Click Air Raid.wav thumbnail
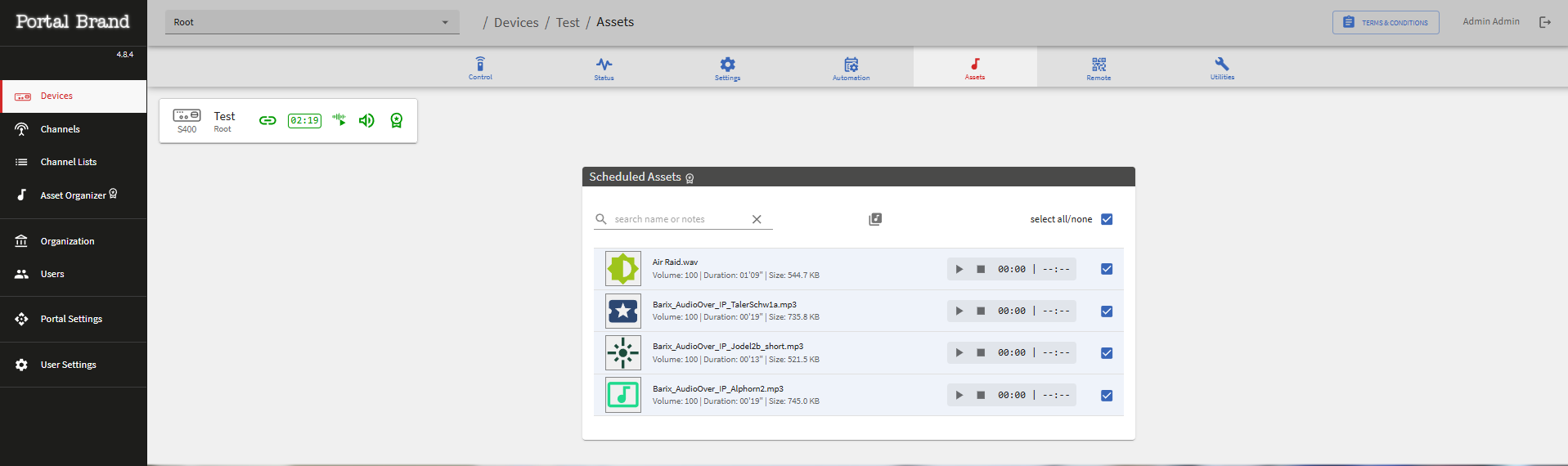The height and width of the screenshot is (466, 1568). (x=623, y=269)
